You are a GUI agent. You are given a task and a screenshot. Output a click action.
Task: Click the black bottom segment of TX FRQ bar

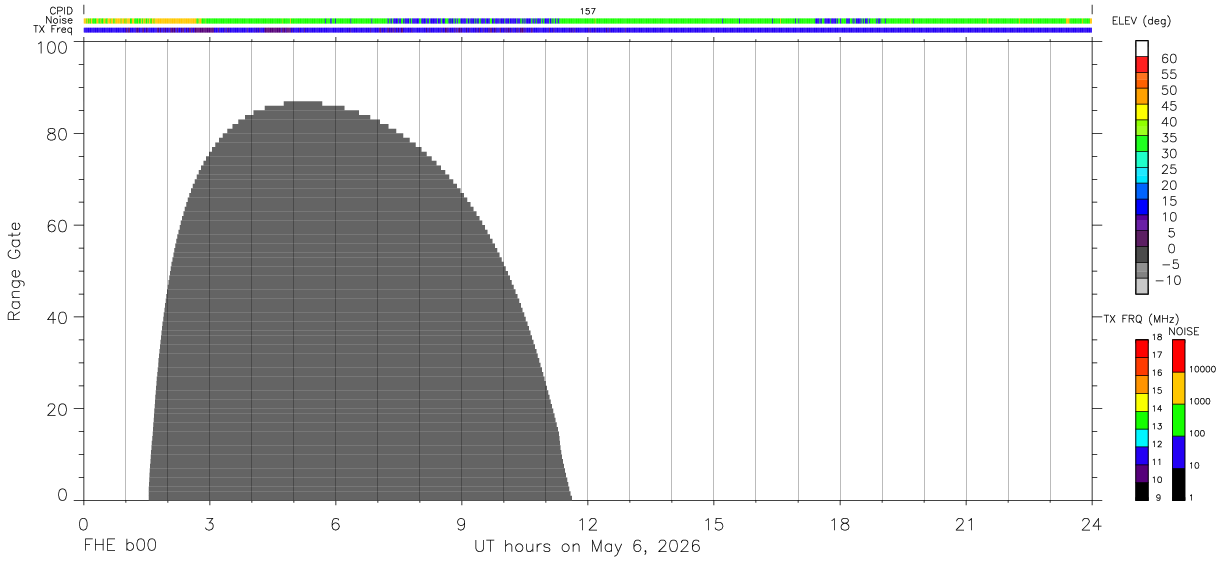coord(1142,491)
